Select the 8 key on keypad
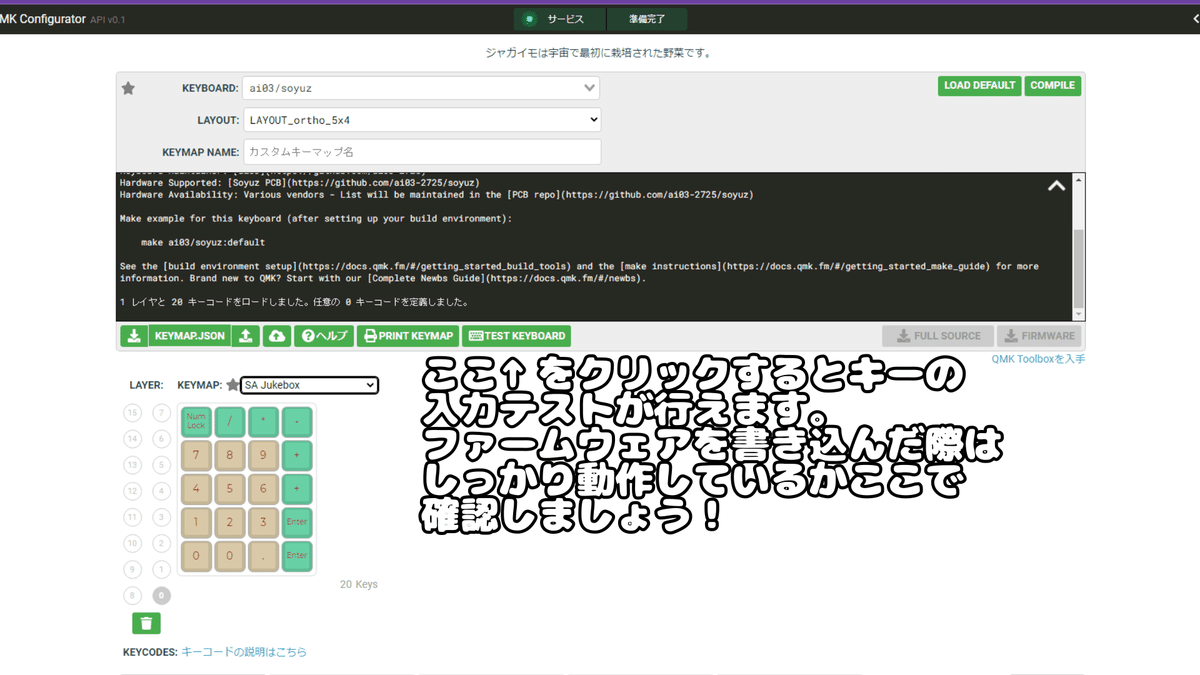The height and width of the screenshot is (675, 1200). pos(230,456)
